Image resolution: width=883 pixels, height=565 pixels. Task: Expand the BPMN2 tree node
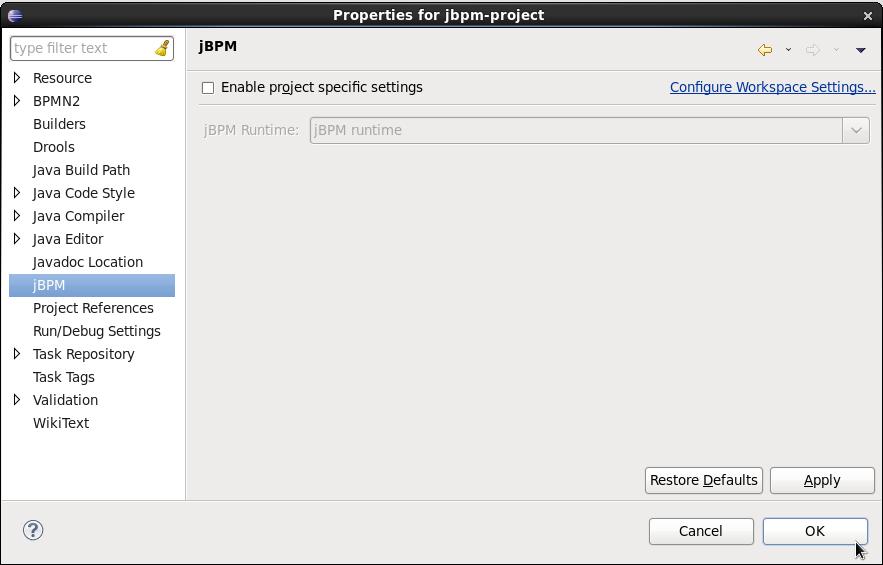17,101
